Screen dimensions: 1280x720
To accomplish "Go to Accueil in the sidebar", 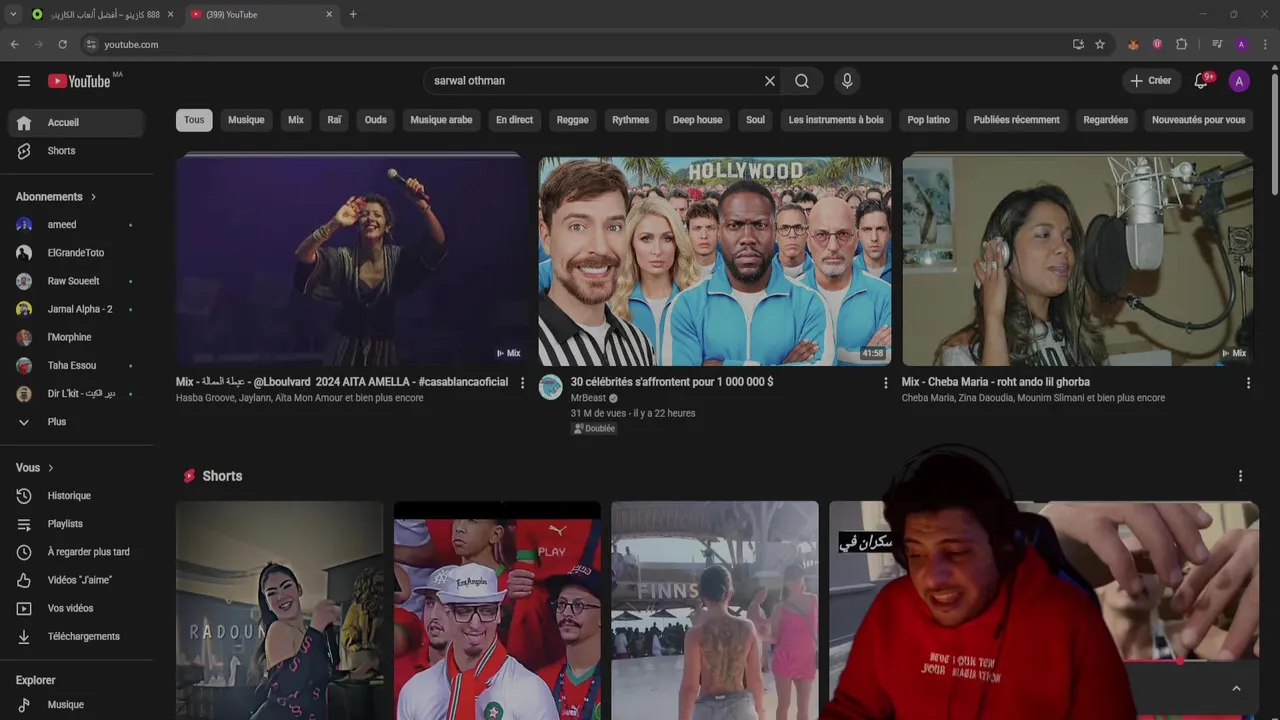I will (77, 122).
